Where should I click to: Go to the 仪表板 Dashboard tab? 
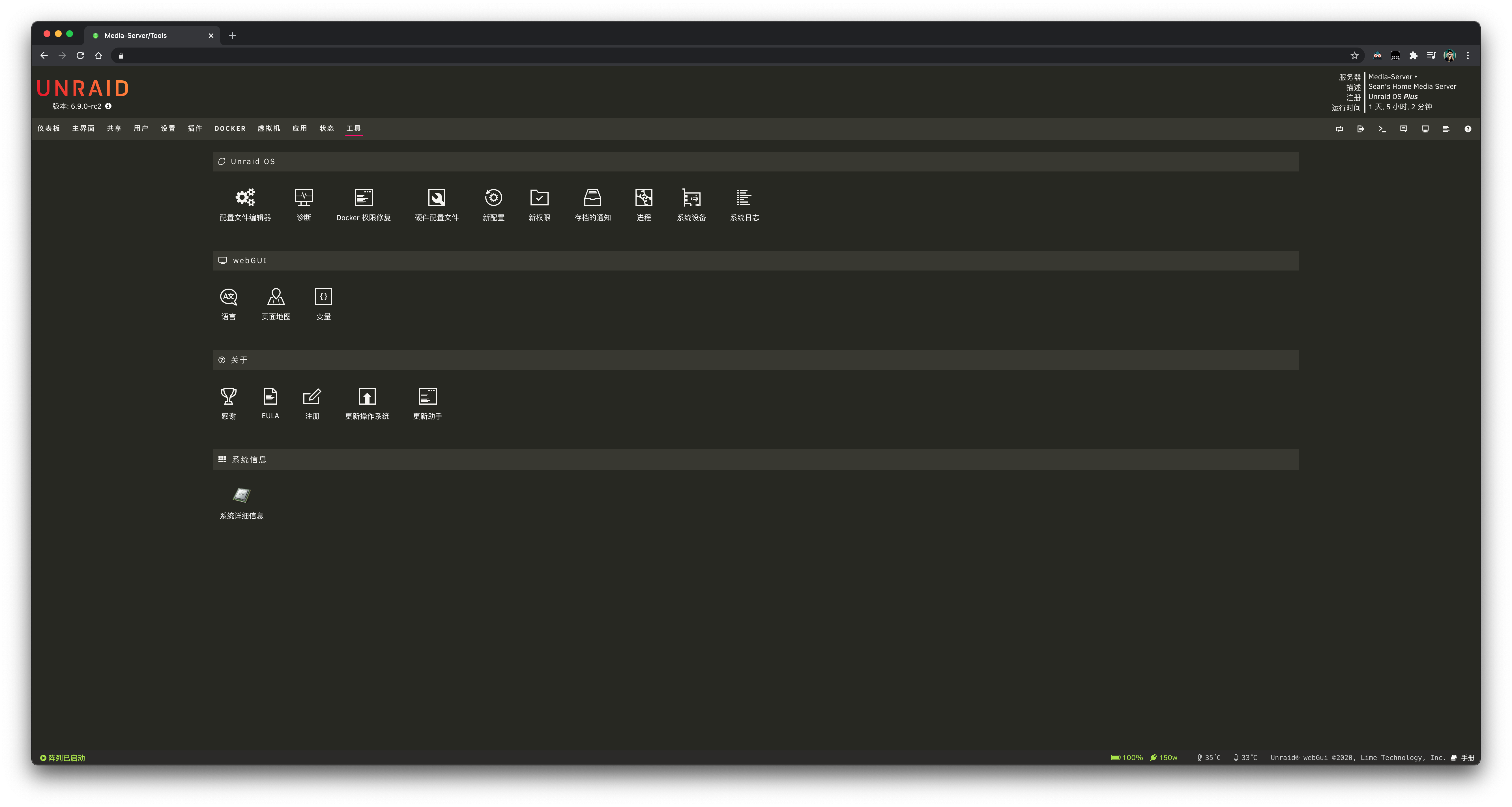[x=48, y=128]
